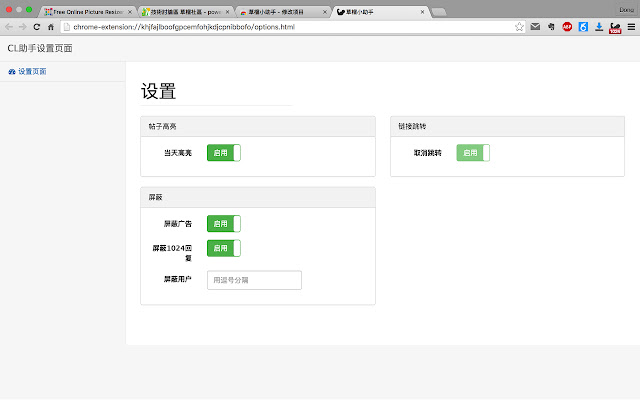Viewport: 640px width, 400px height.
Task: Toggle the 屏蔽广告 switch
Action: click(x=224, y=224)
